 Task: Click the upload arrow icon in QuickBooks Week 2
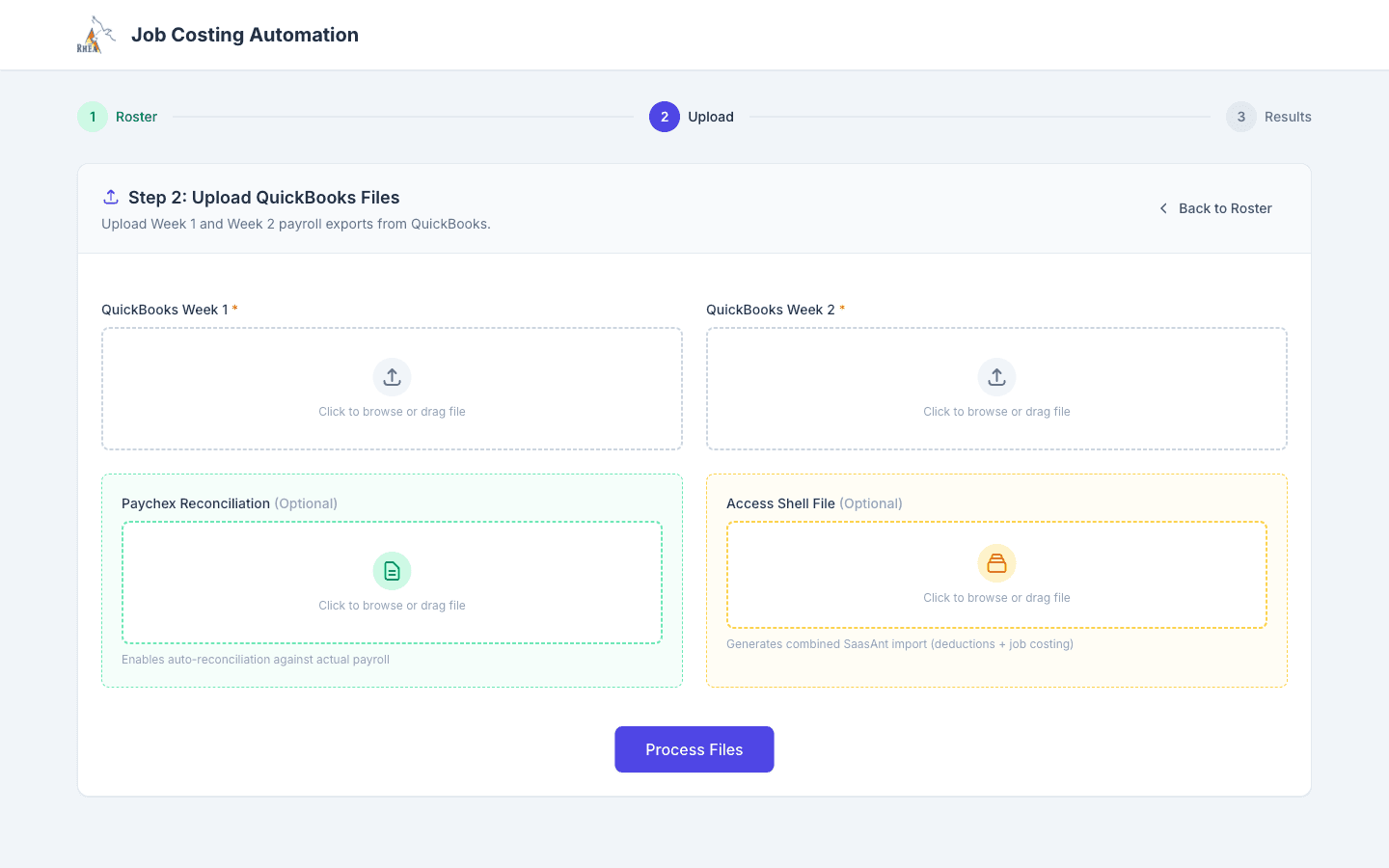(996, 377)
